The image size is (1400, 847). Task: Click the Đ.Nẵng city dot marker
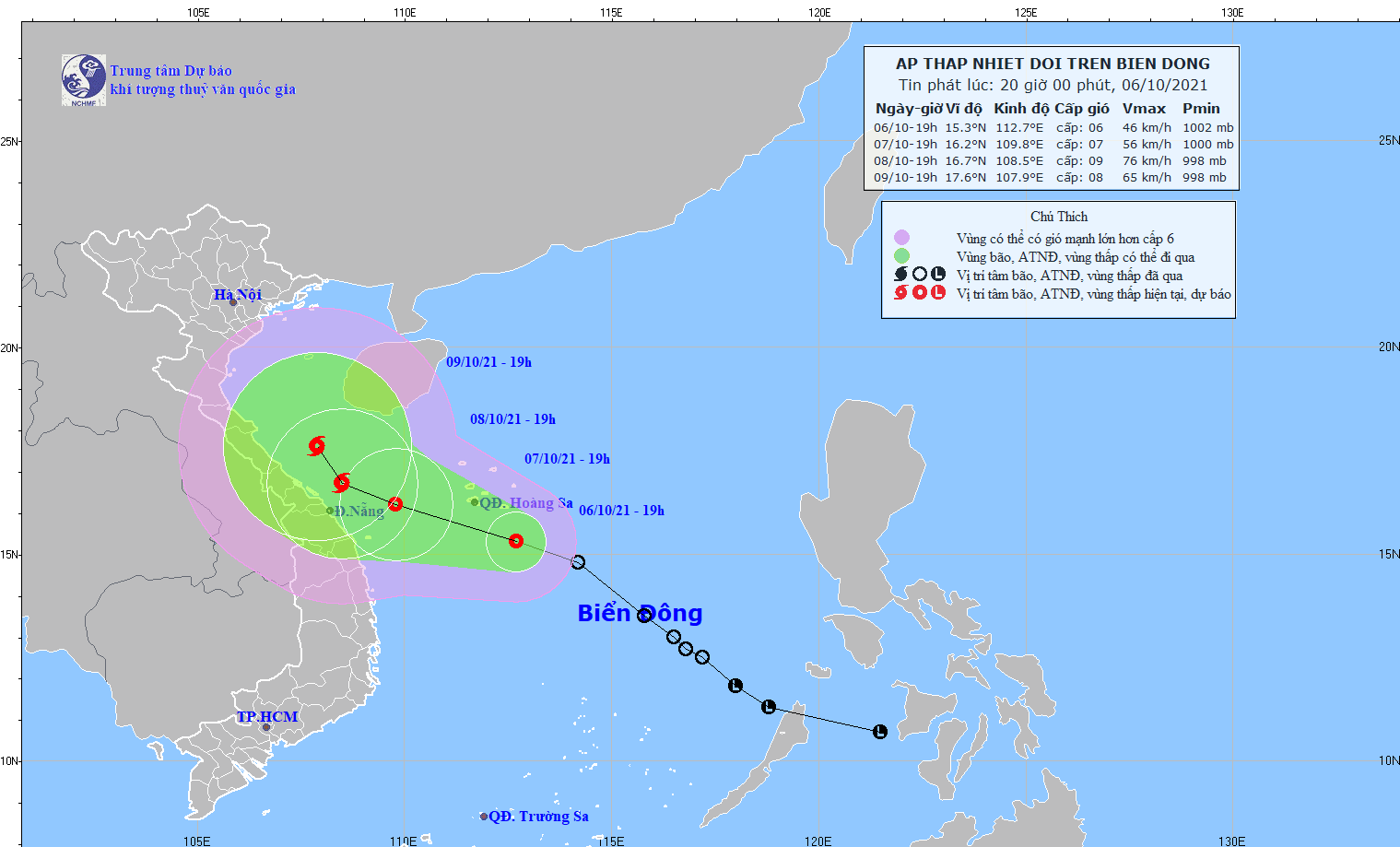tap(330, 511)
